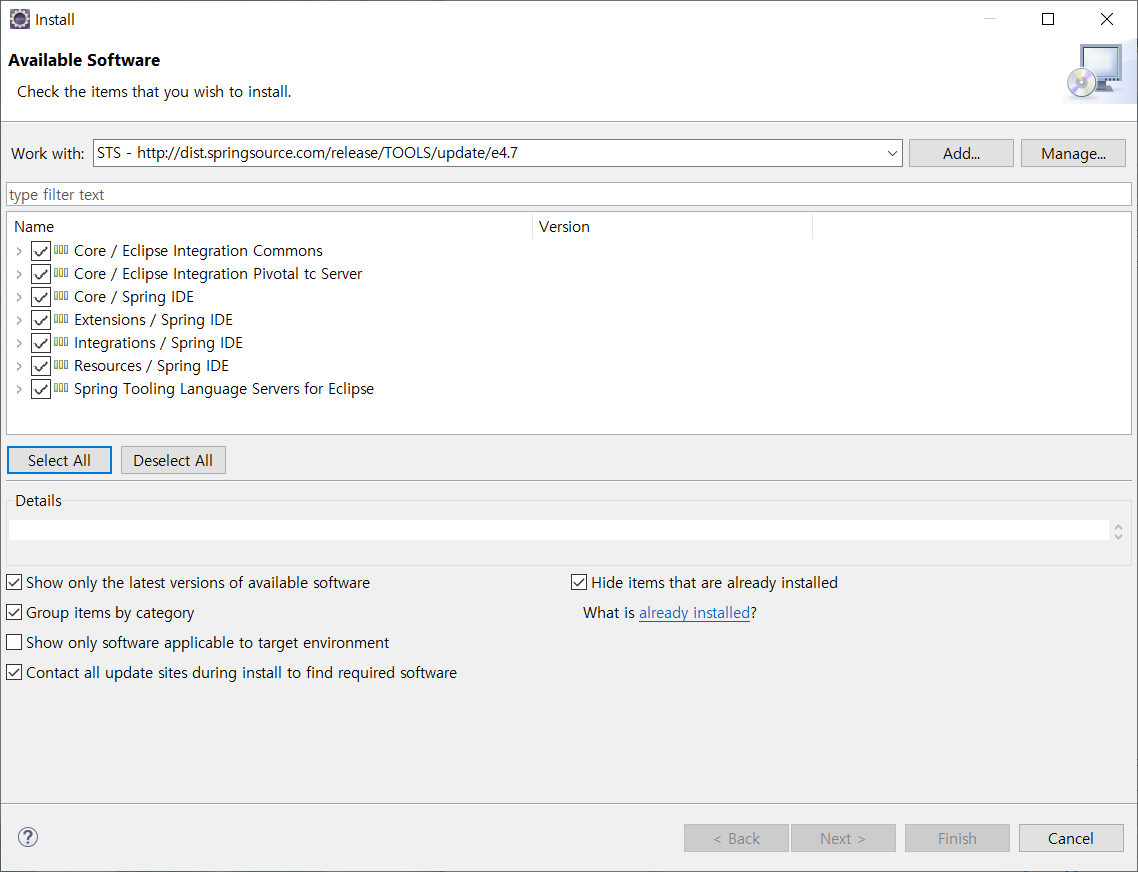The width and height of the screenshot is (1138, 872).
Task: Toggle Group items by category
Action: 14,612
